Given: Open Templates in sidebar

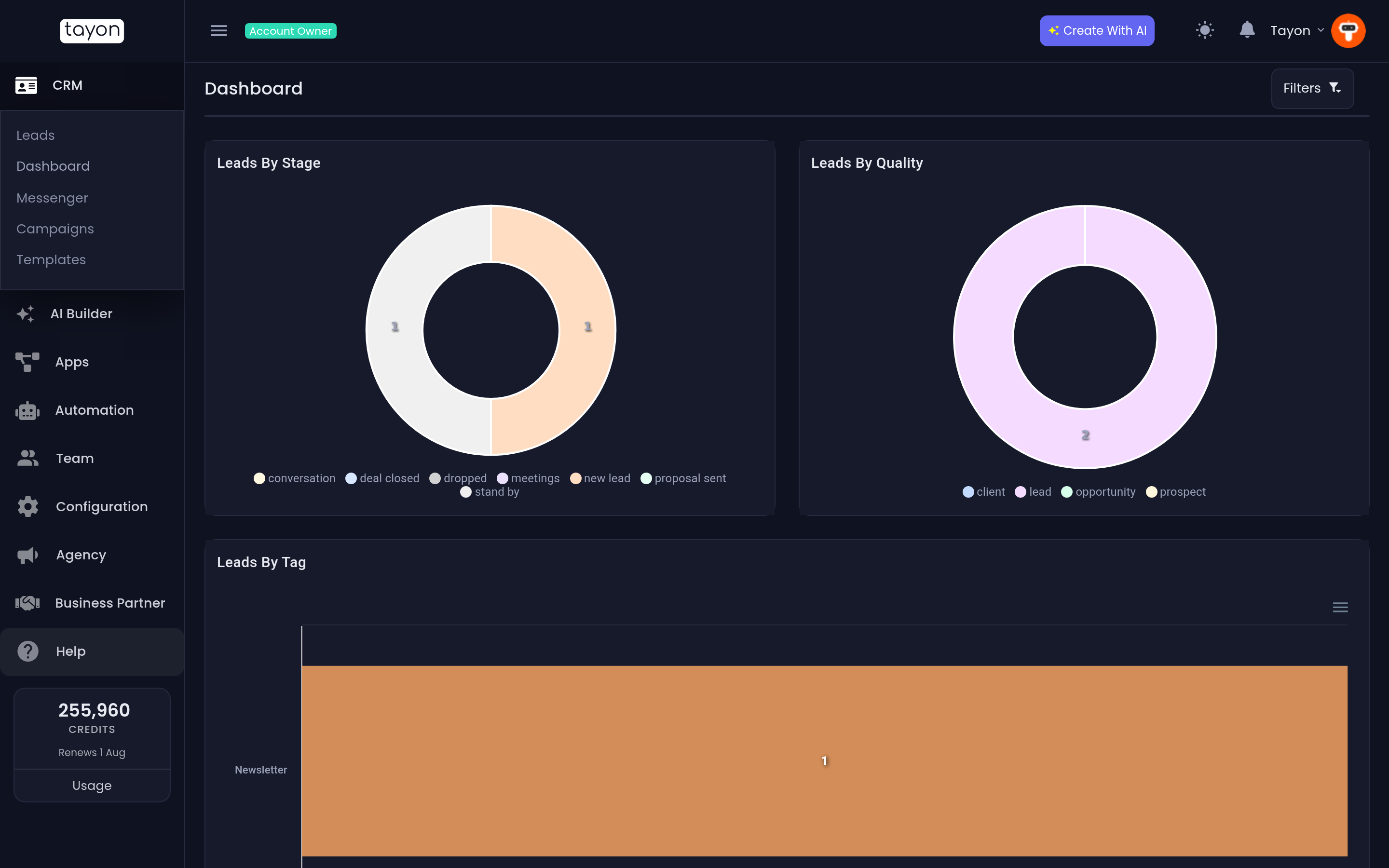Looking at the screenshot, I should point(51,260).
